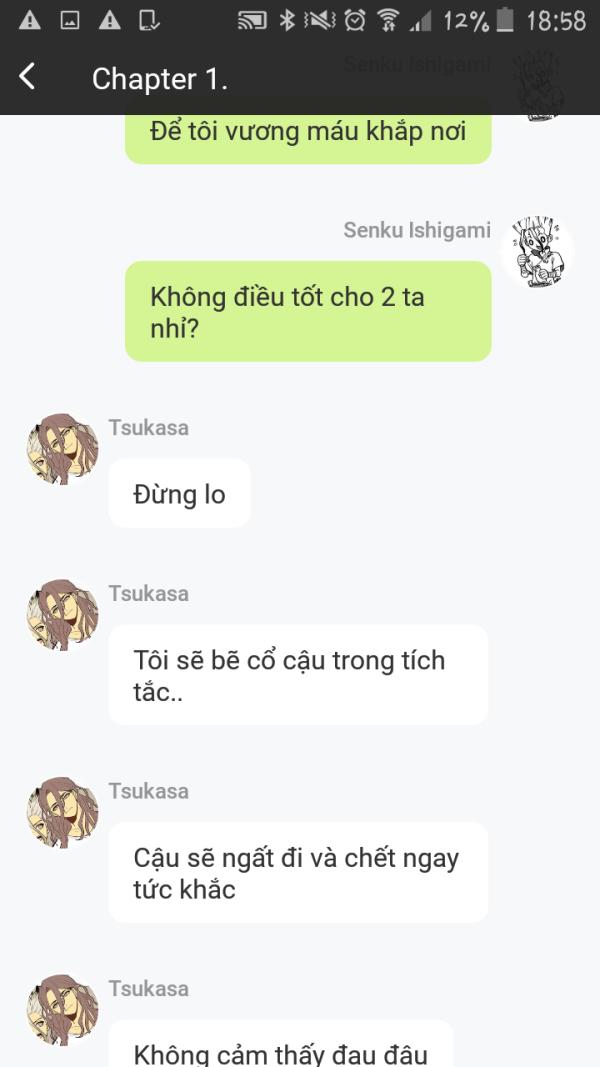This screenshot has width=600, height=1067.
Task: Tap Tsukasa's avatar beside 'Đừng lo'
Action: tap(63, 449)
